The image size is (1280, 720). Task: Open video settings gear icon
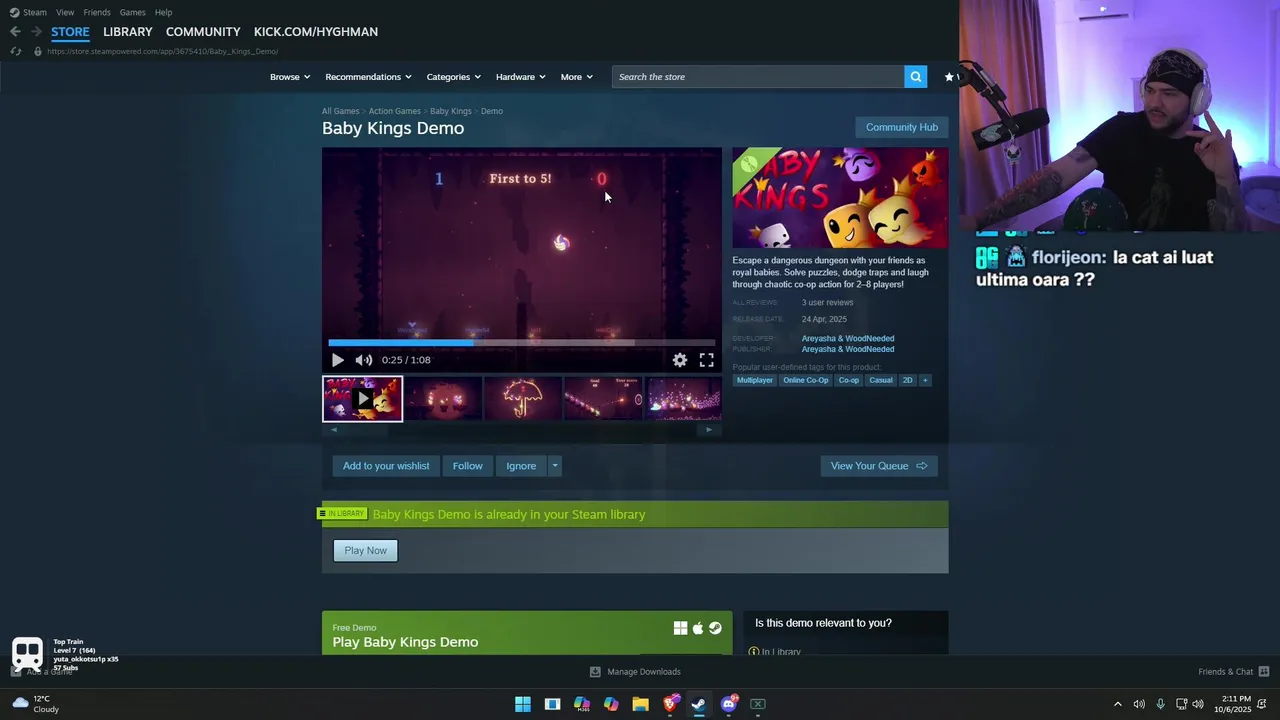pos(680,360)
